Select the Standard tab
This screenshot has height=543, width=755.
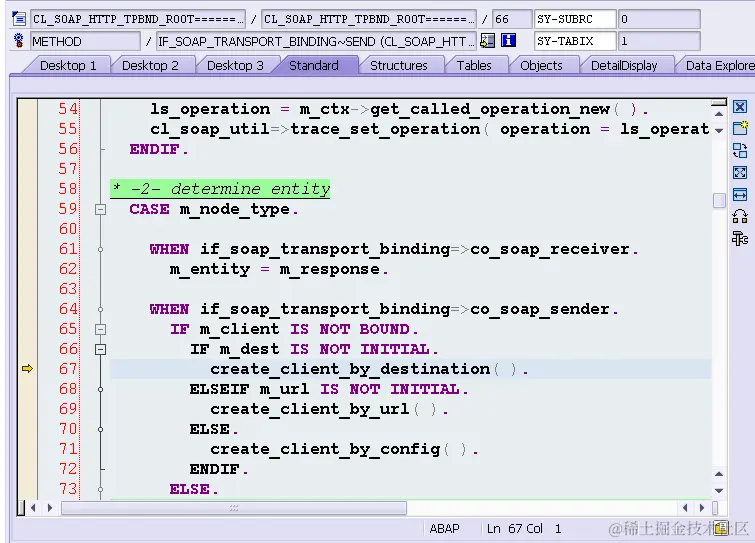coord(313,65)
